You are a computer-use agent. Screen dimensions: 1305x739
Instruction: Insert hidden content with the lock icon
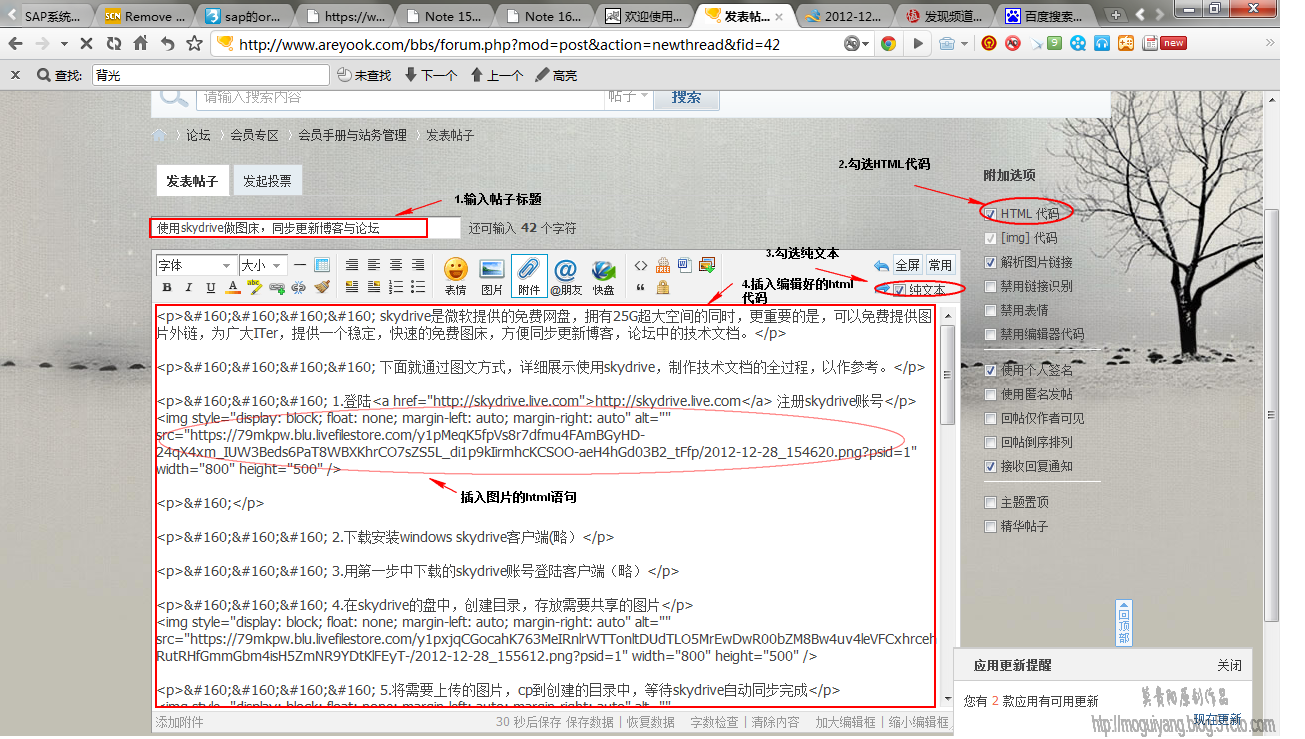[663, 287]
